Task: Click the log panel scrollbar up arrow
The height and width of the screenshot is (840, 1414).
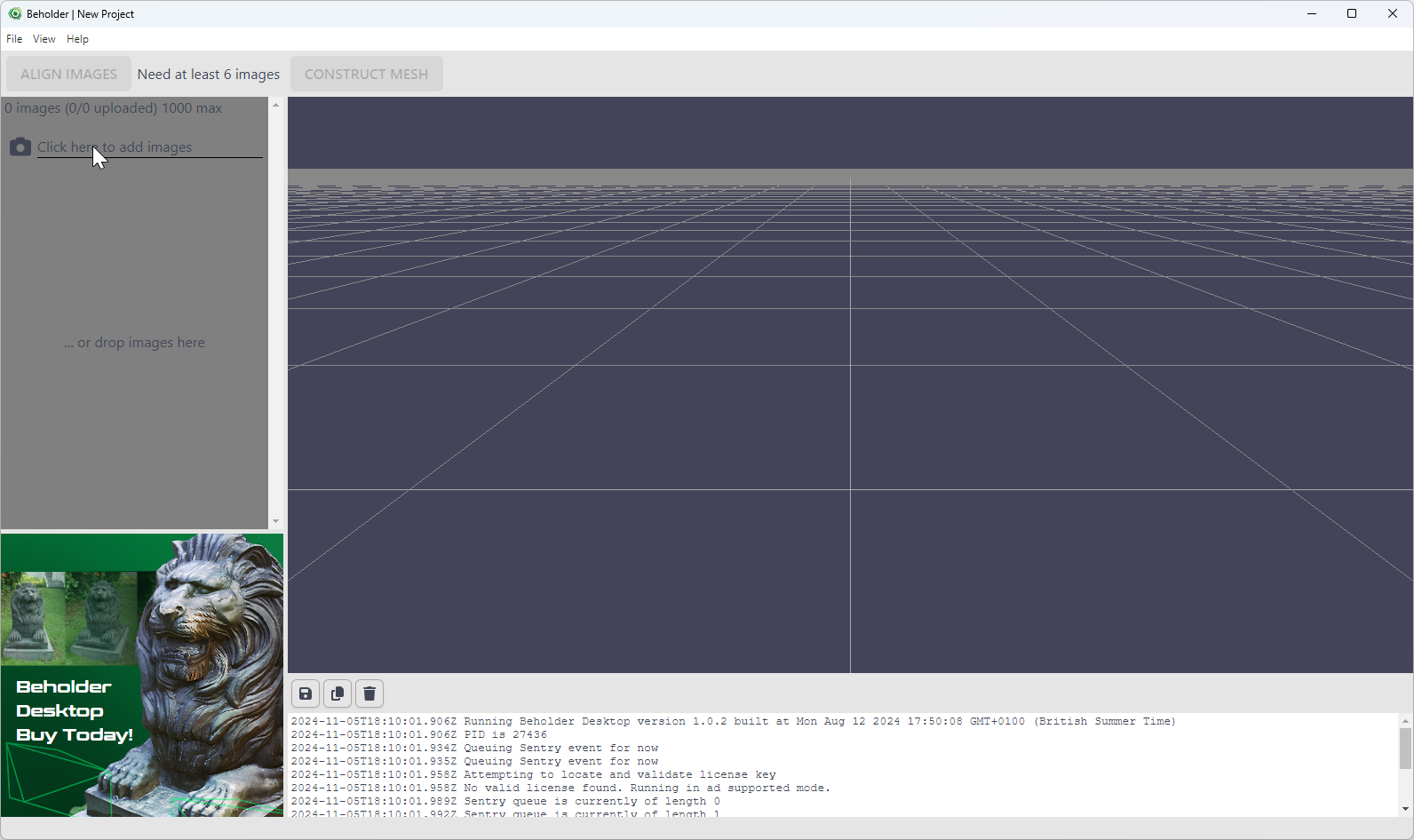Action: (x=1405, y=720)
